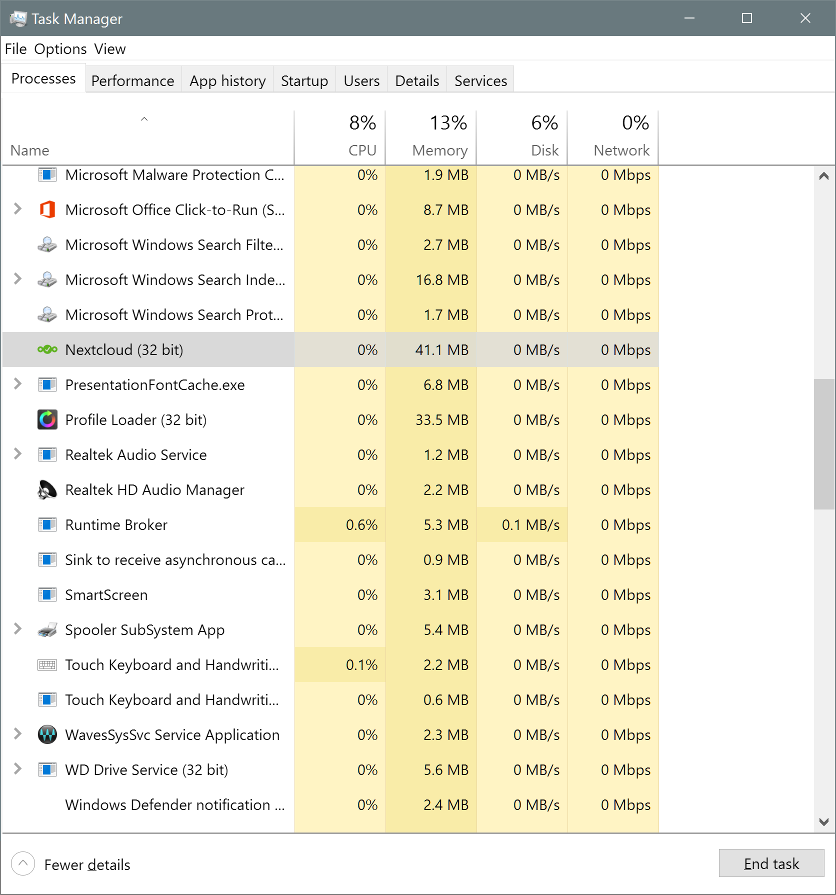The width and height of the screenshot is (836, 895).
Task: Click the Microsoft Windows Search Filter icon
Action: (x=47, y=245)
